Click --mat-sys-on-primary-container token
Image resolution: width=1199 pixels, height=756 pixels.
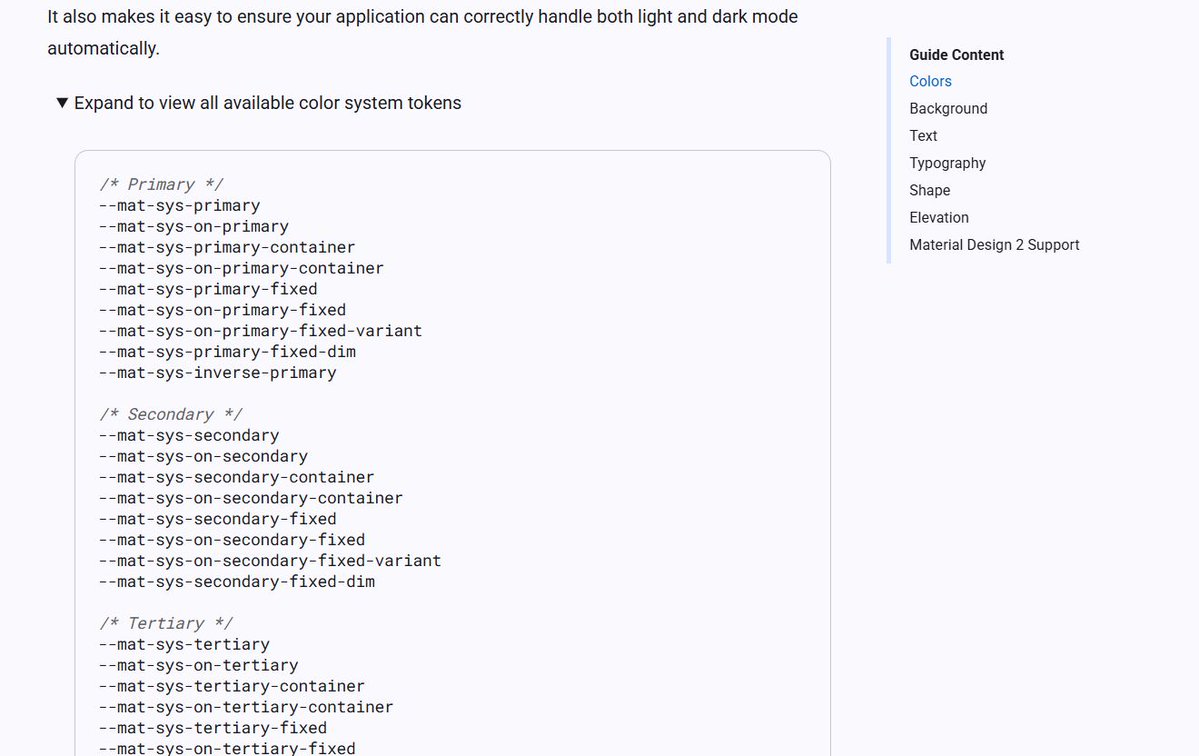tap(241, 268)
